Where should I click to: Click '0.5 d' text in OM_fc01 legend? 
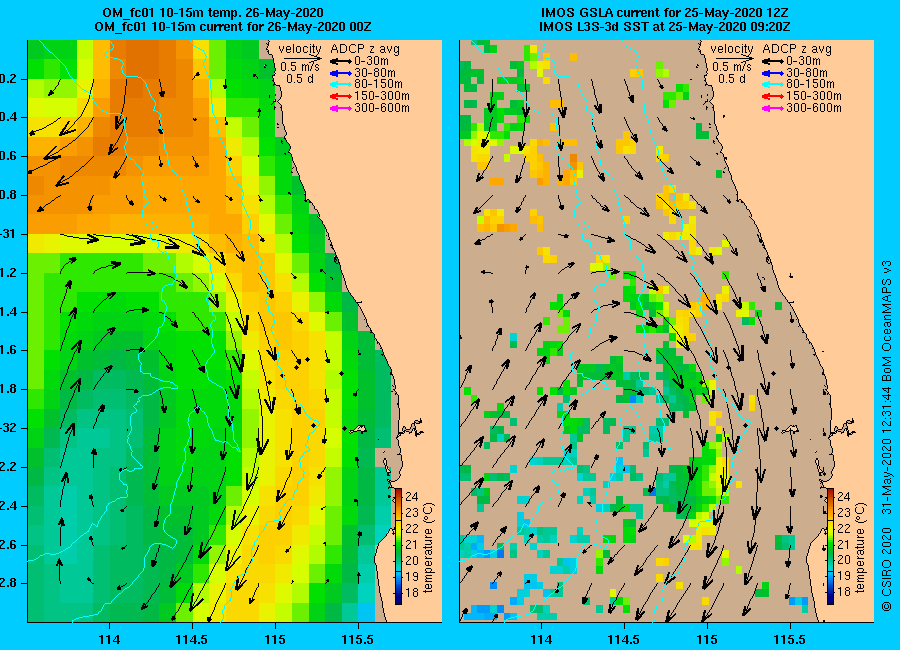point(300,79)
